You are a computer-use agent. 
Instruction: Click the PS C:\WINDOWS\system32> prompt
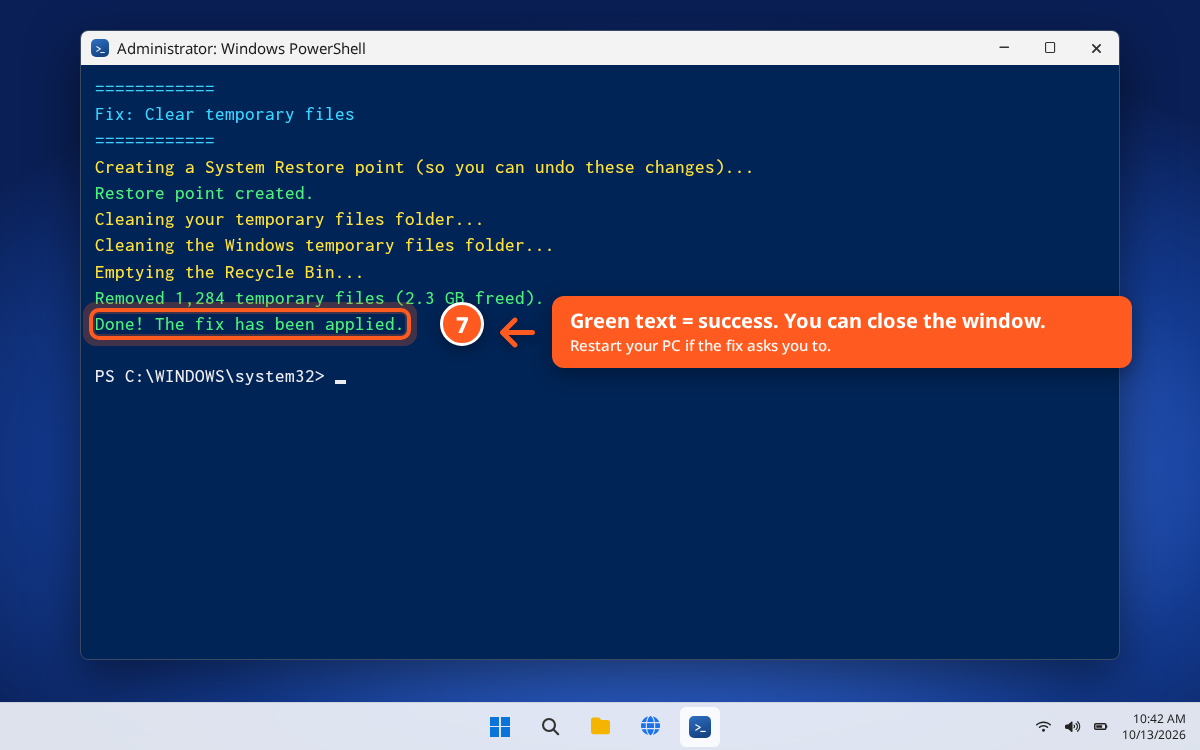point(210,376)
